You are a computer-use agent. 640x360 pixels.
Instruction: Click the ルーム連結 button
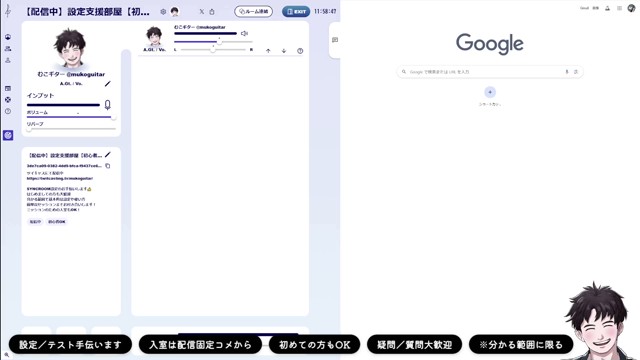click(x=253, y=11)
